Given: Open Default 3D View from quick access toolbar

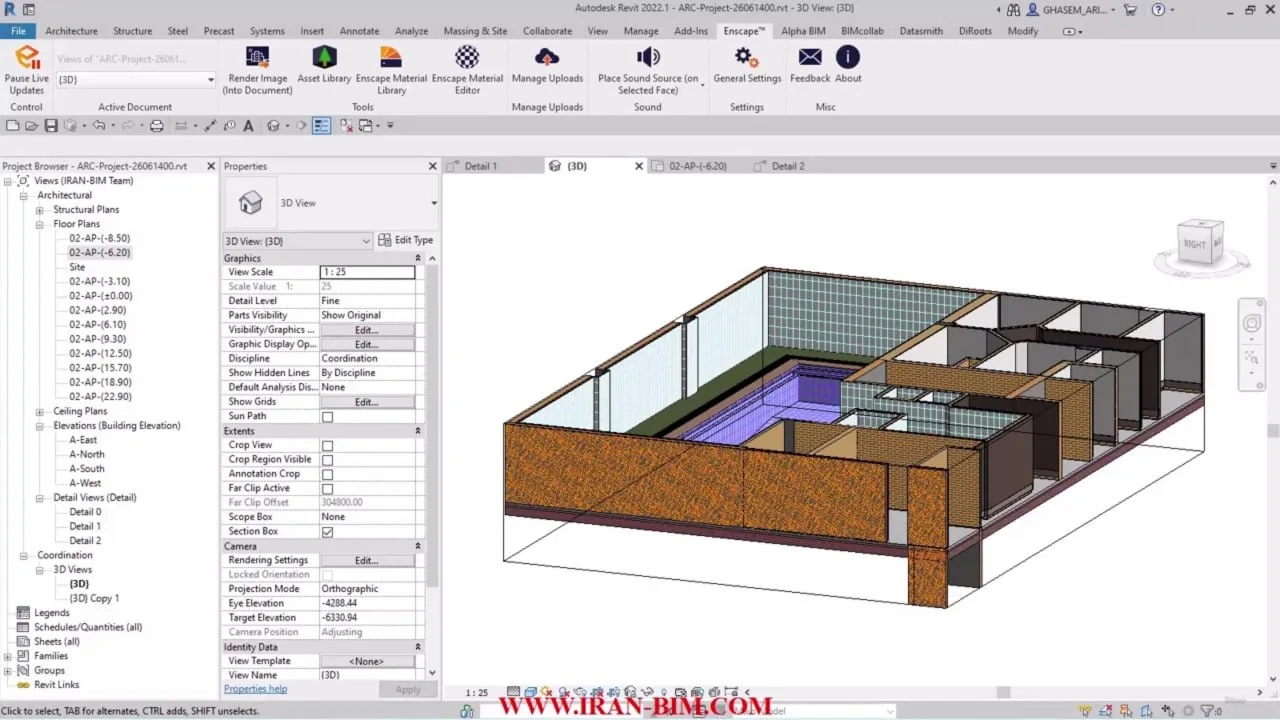Looking at the screenshot, I should coord(272,126).
